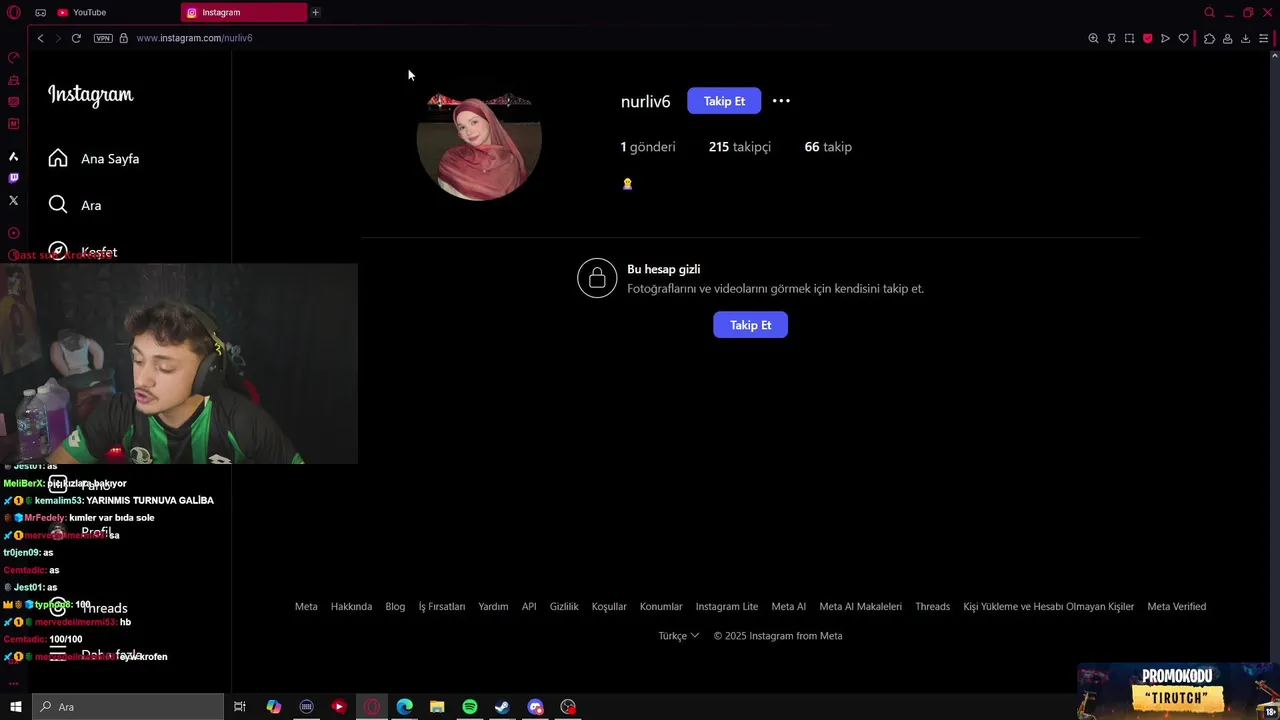This screenshot has height=720, width=1280.
Task: Open the pinboard pin icon
Action: (x=1111, y=38)
